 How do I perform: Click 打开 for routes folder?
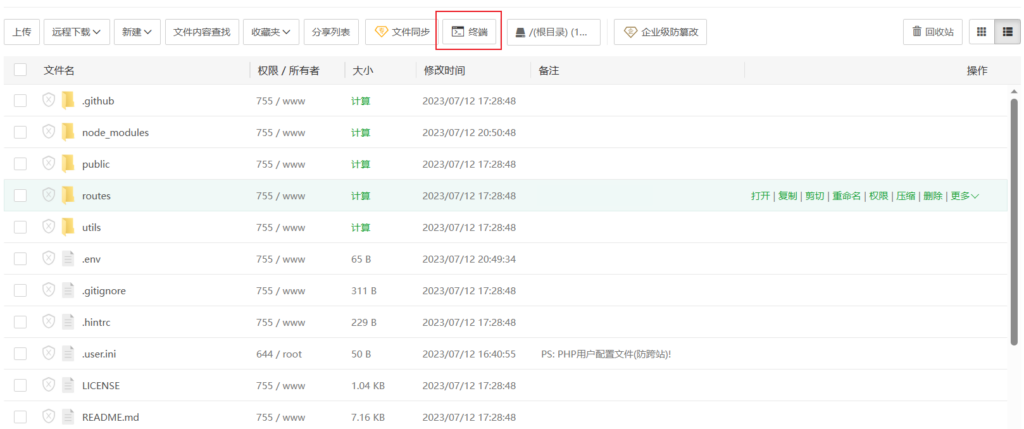click(x=760, y=196)
